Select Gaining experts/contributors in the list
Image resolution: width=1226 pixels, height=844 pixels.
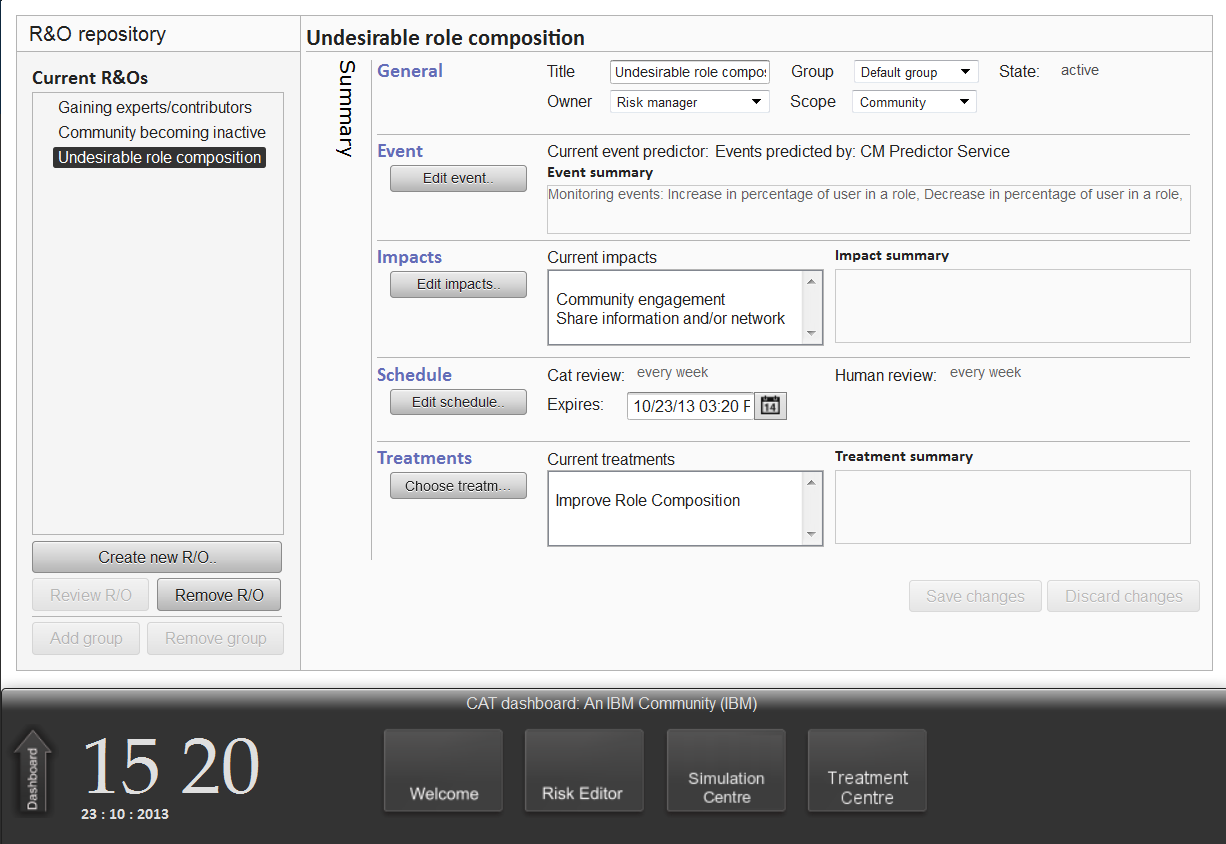[155, 108]
